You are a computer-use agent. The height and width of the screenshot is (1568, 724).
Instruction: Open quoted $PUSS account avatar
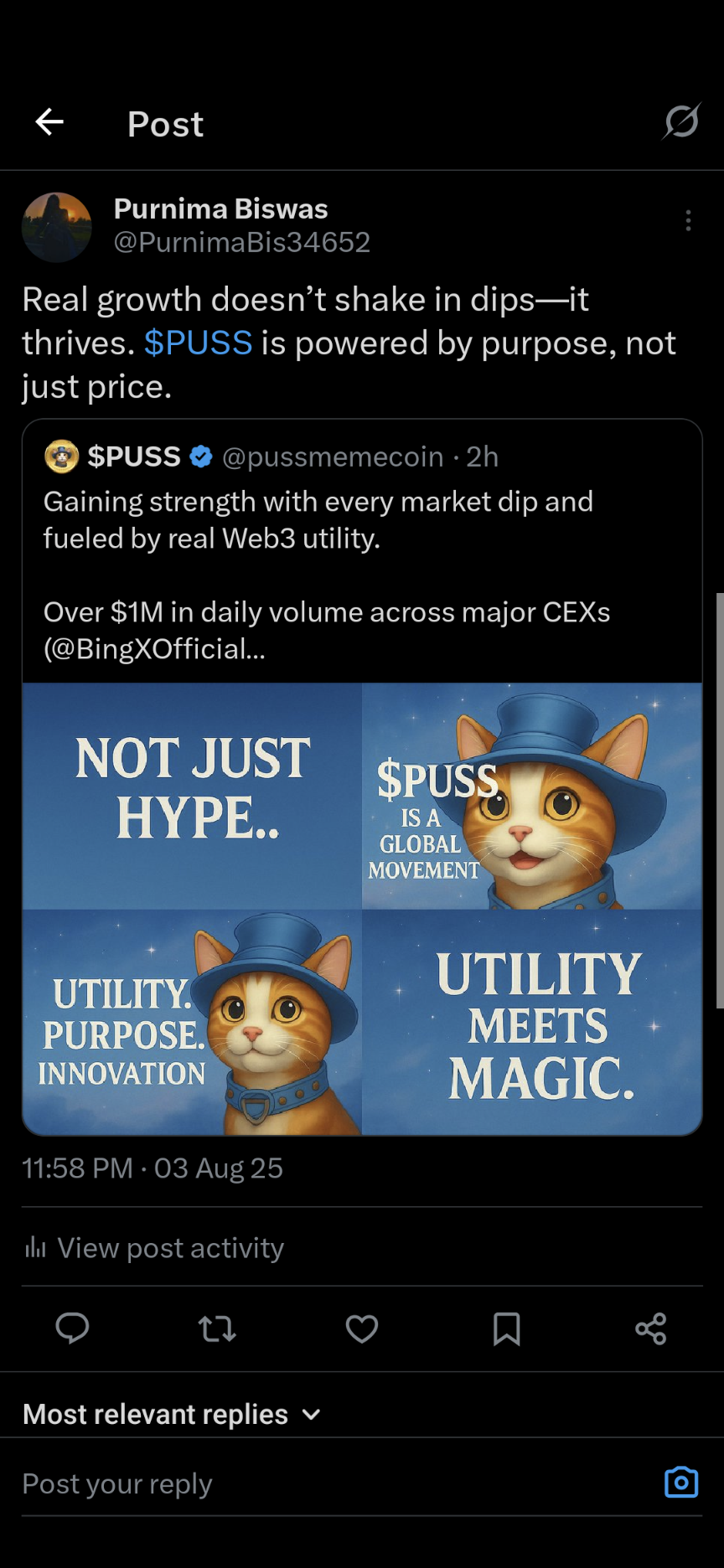pyautogui.click(x=61, y=456)
